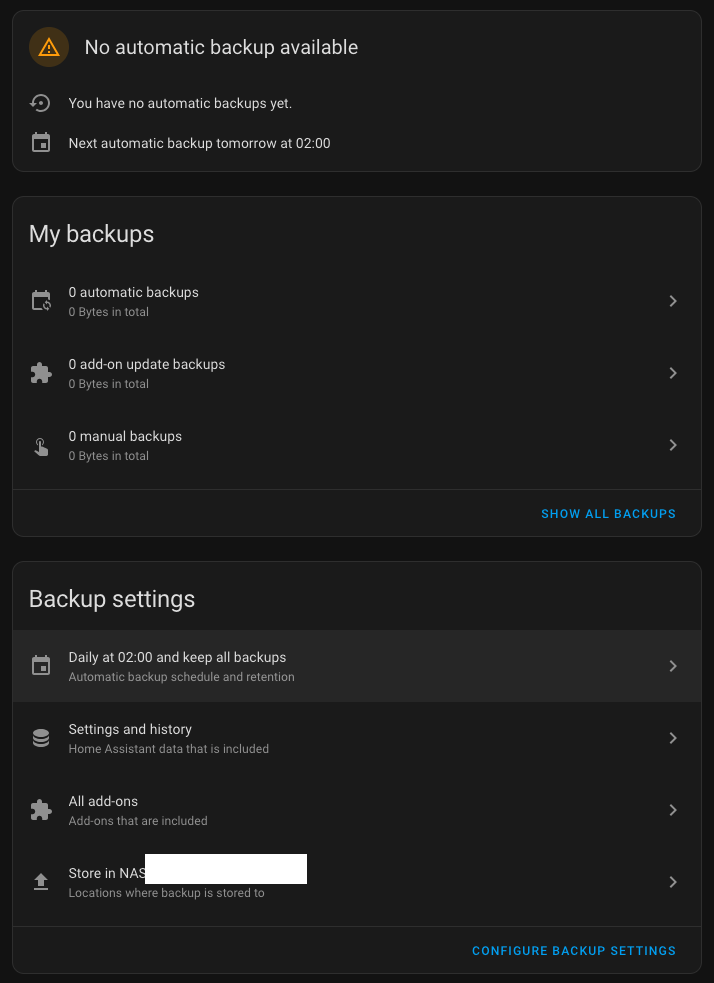This screenshot has width=714, height=983.
Task: Click the backup restore history icon
Action: pos(41,103)
